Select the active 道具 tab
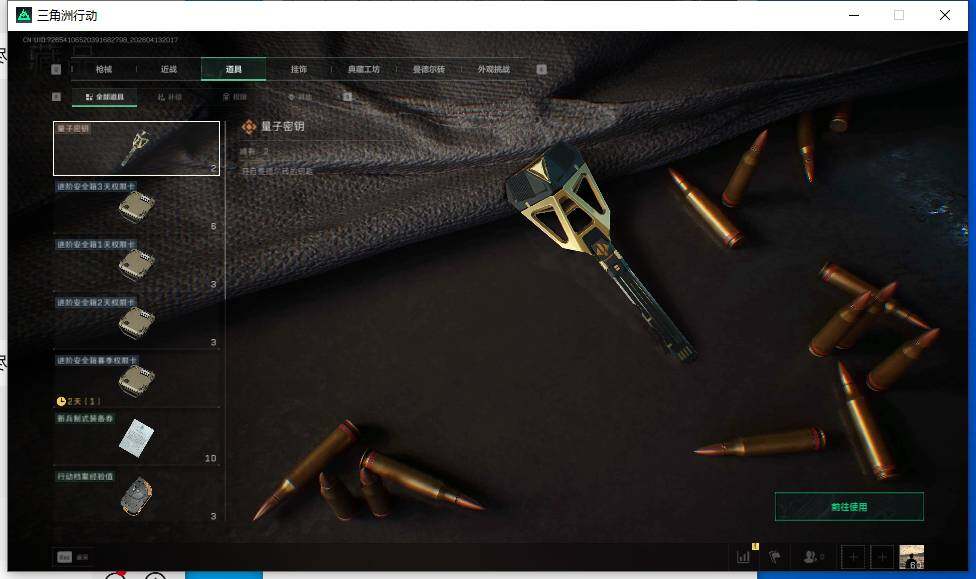This screenshot has width=976, height=579. point(233,69)
